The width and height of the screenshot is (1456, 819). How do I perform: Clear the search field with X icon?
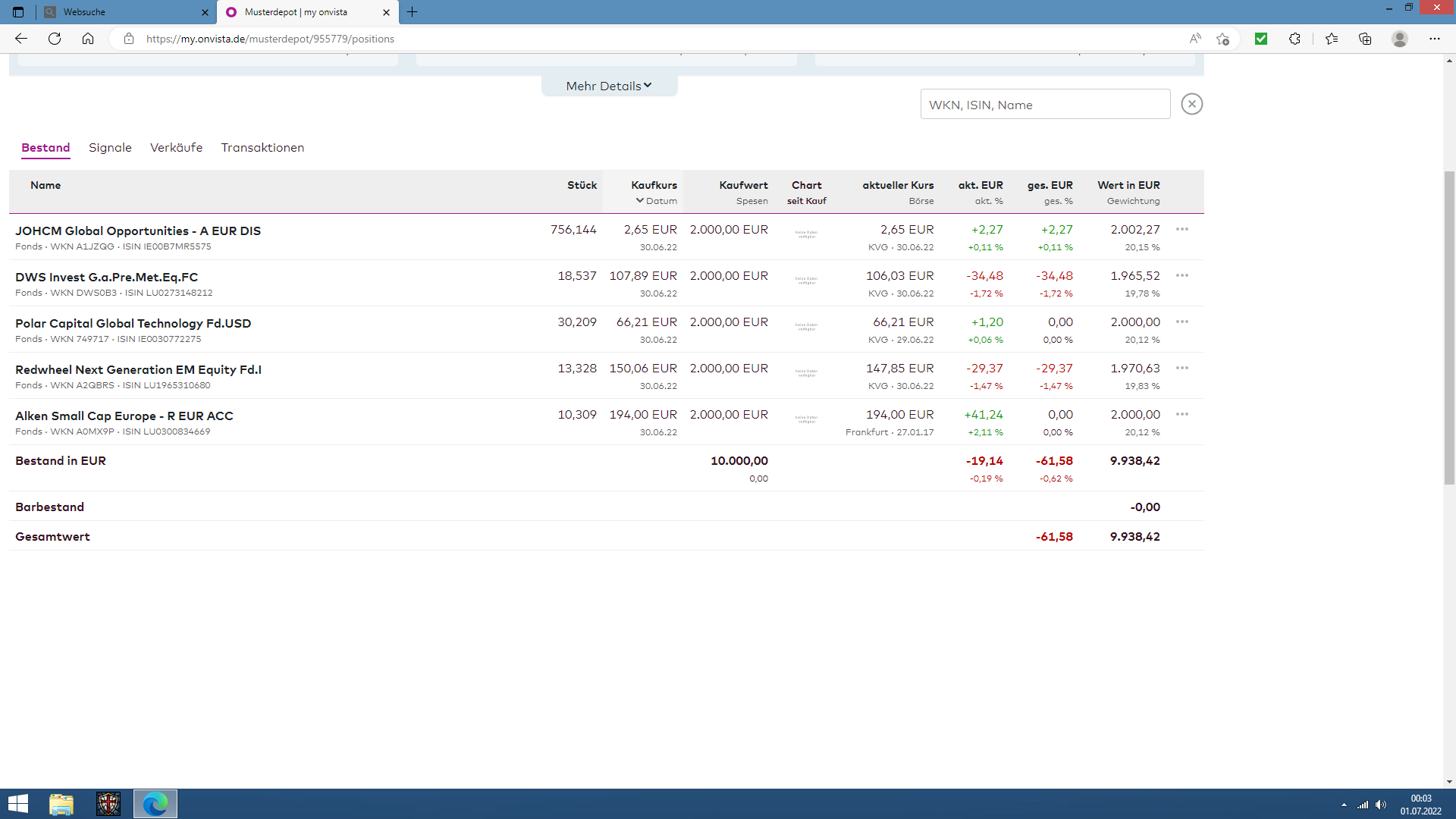1191,104
